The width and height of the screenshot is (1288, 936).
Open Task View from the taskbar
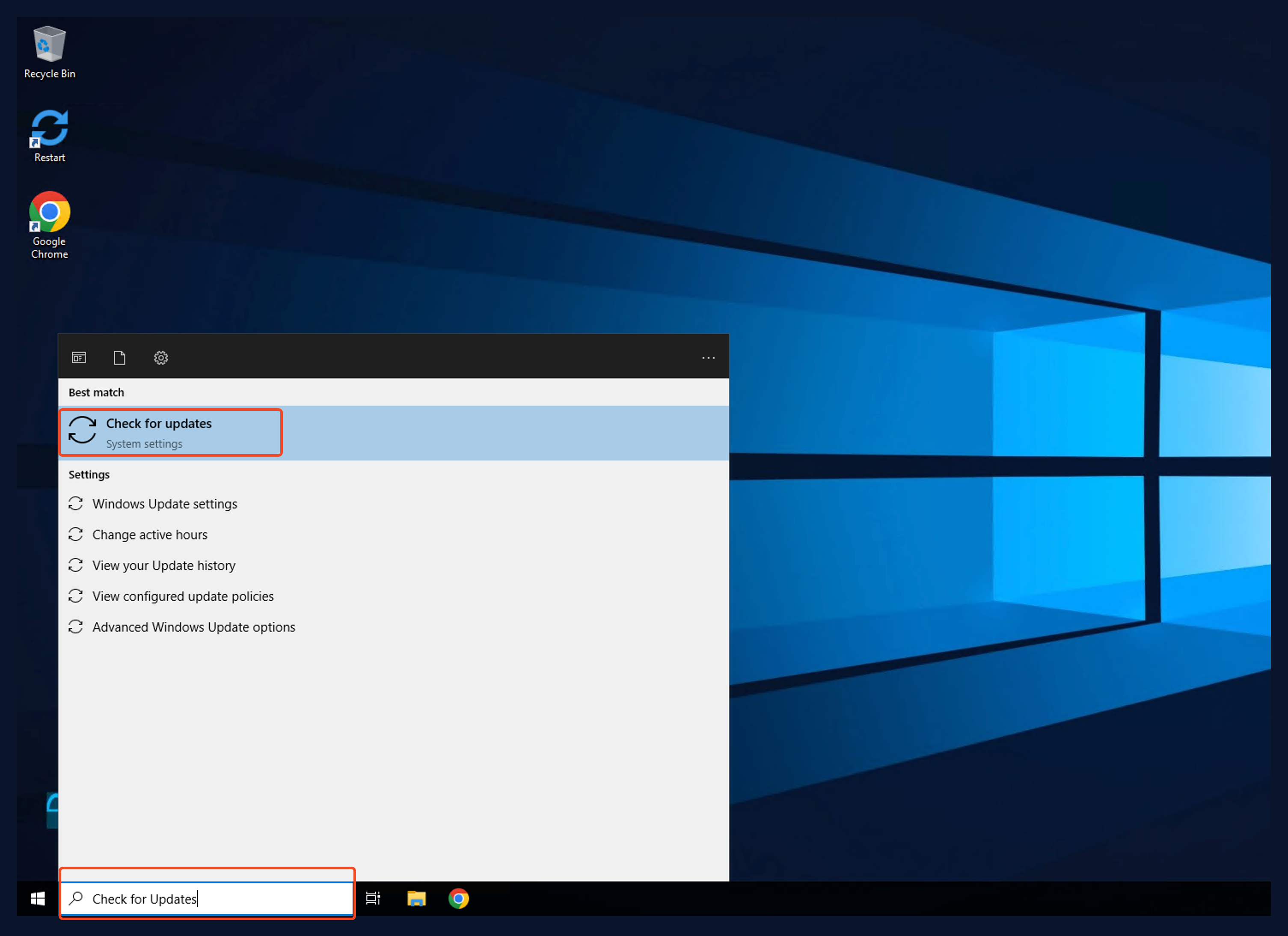tap(373, 898)
